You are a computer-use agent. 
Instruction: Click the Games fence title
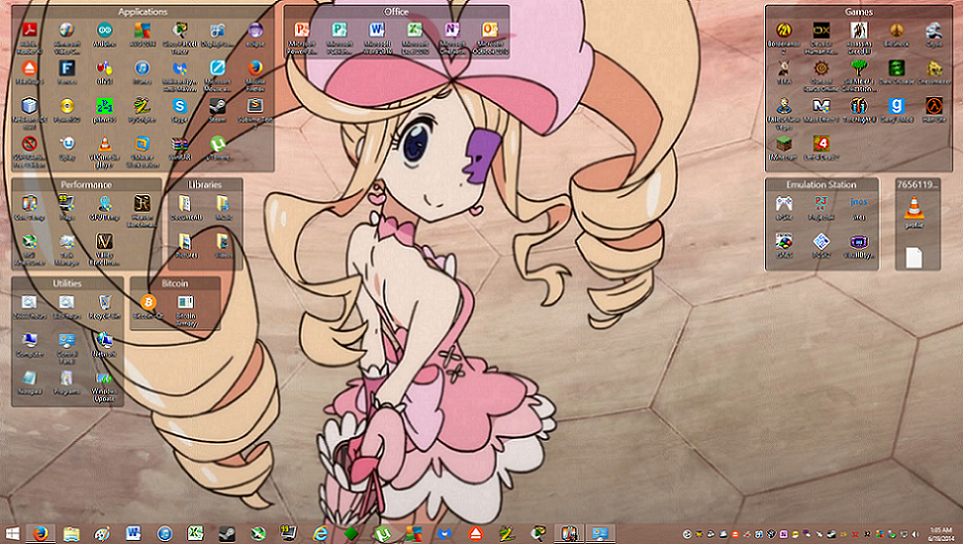[859, 12]
